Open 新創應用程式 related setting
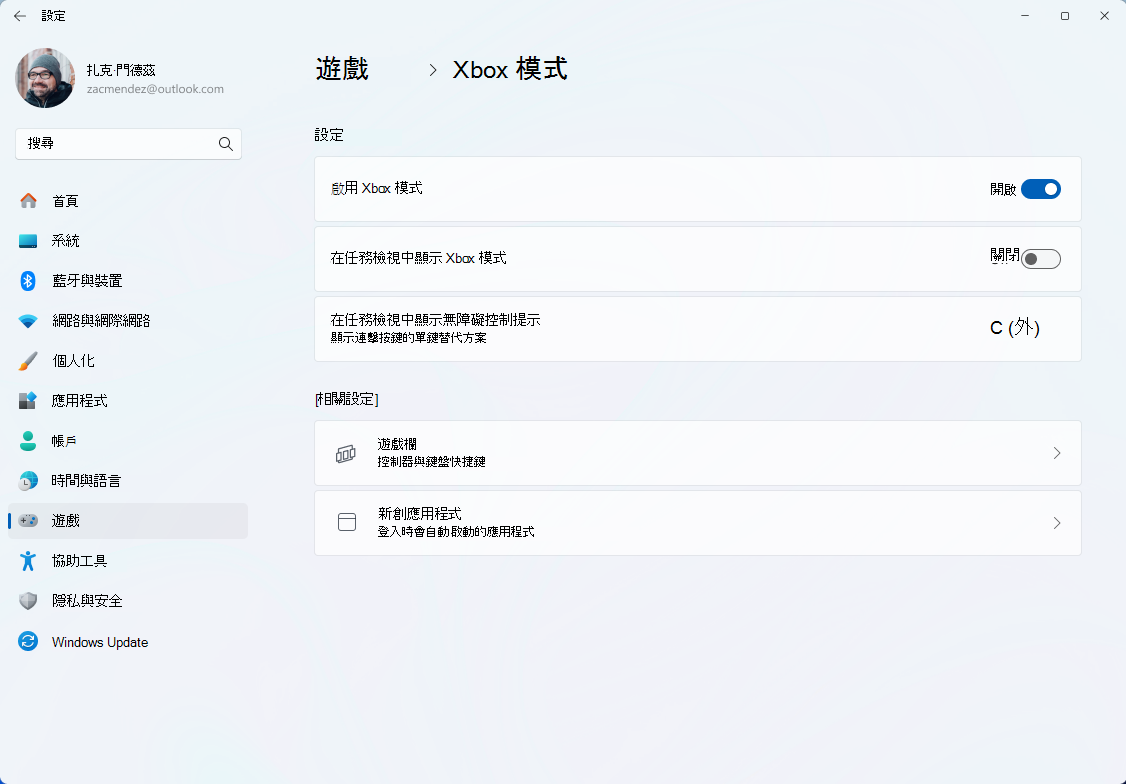 pos(698,523)
